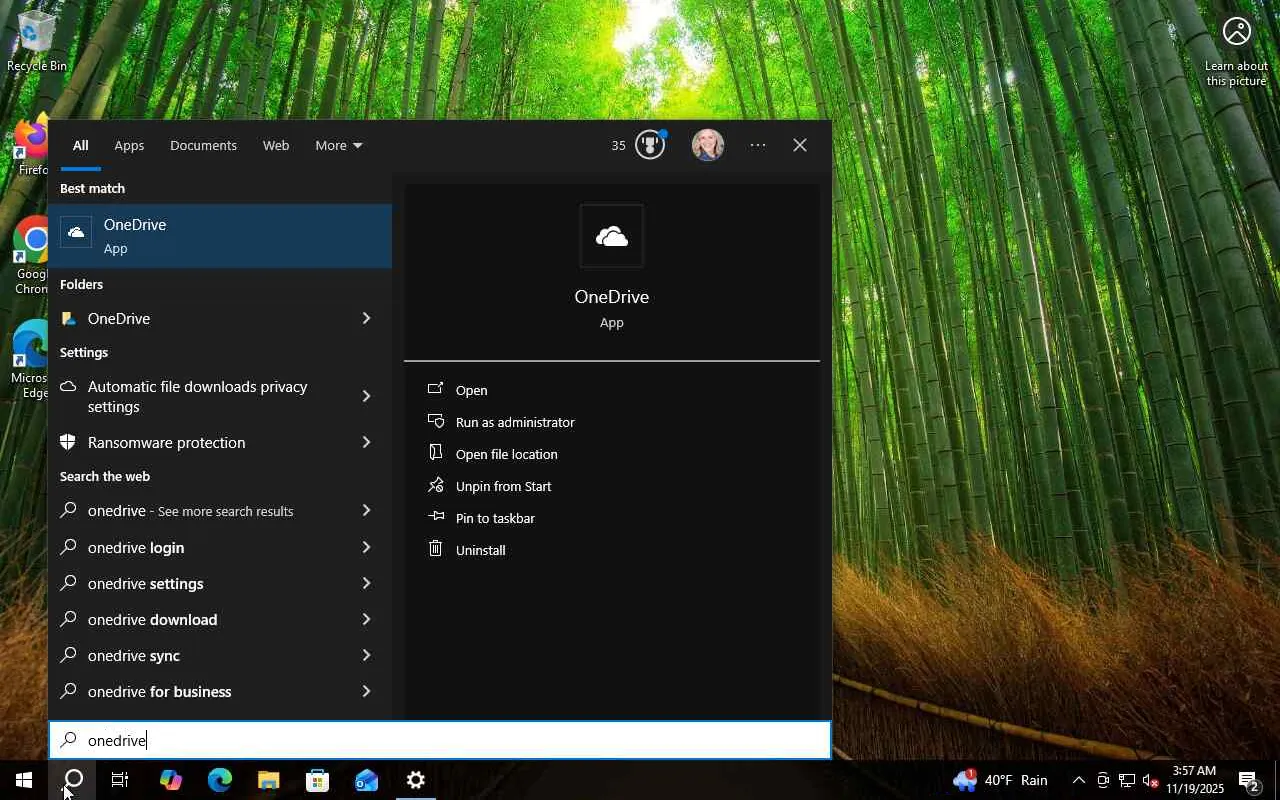This screenshot has width=1280, height=800.
Task: Switch to the Apps search tab
Action: click(x=129, y=146)
